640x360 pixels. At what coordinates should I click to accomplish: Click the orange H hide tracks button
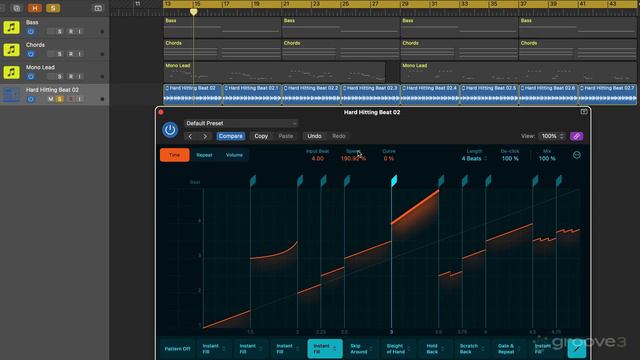pos(35,8)
